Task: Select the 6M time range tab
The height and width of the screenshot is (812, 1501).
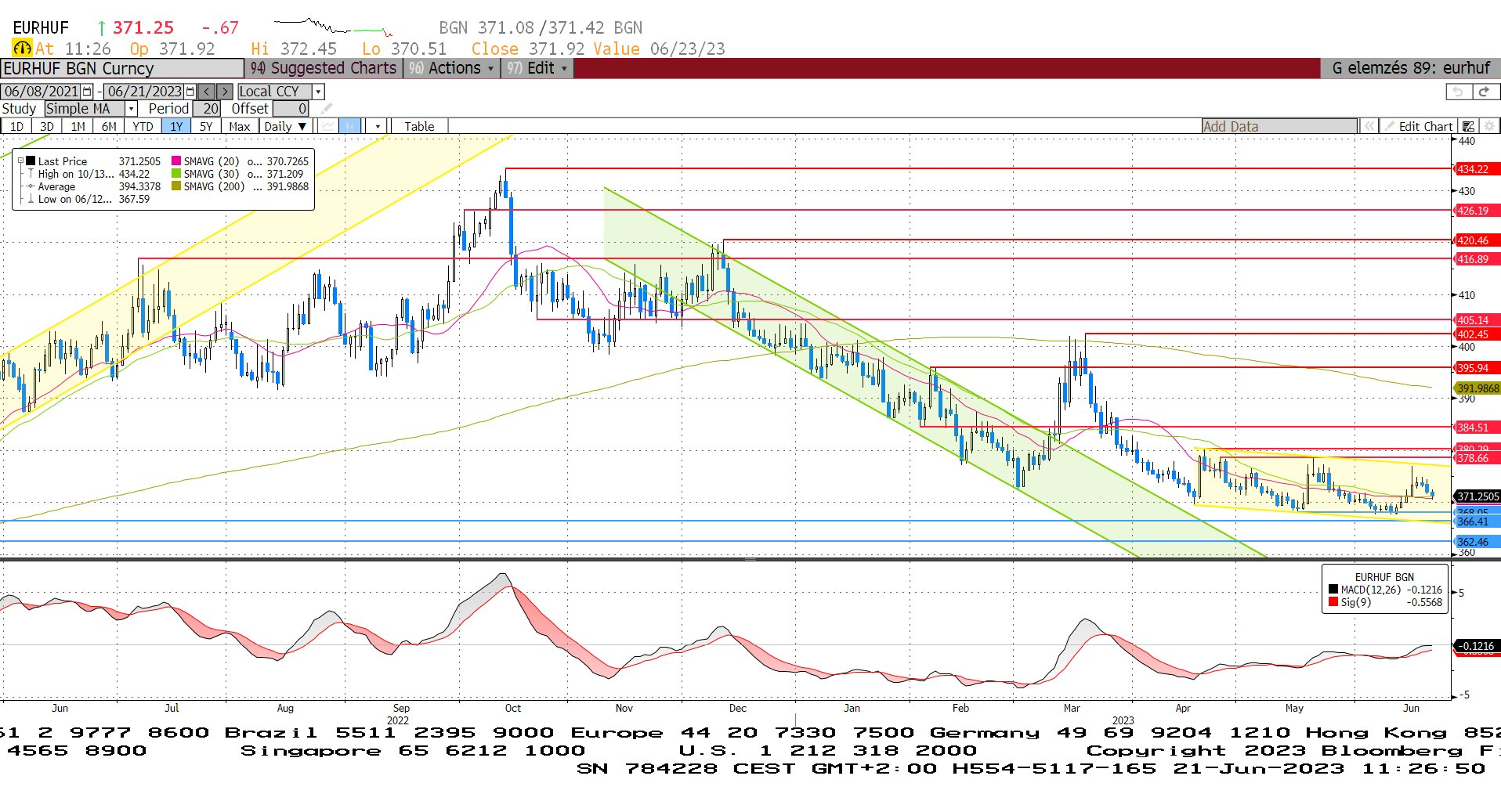Action: pyautogui.click(x=109, y=126)
